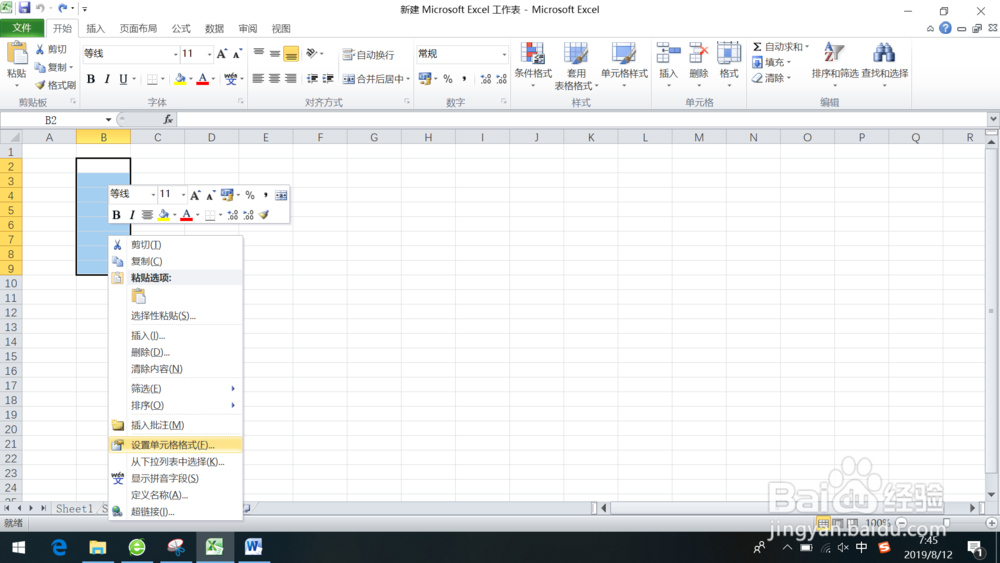The width and height of the screenshot is (1000, 563).
Task: Choose Hyperlink (超链接) in the context menu
Action: click(x=175, y=511)
